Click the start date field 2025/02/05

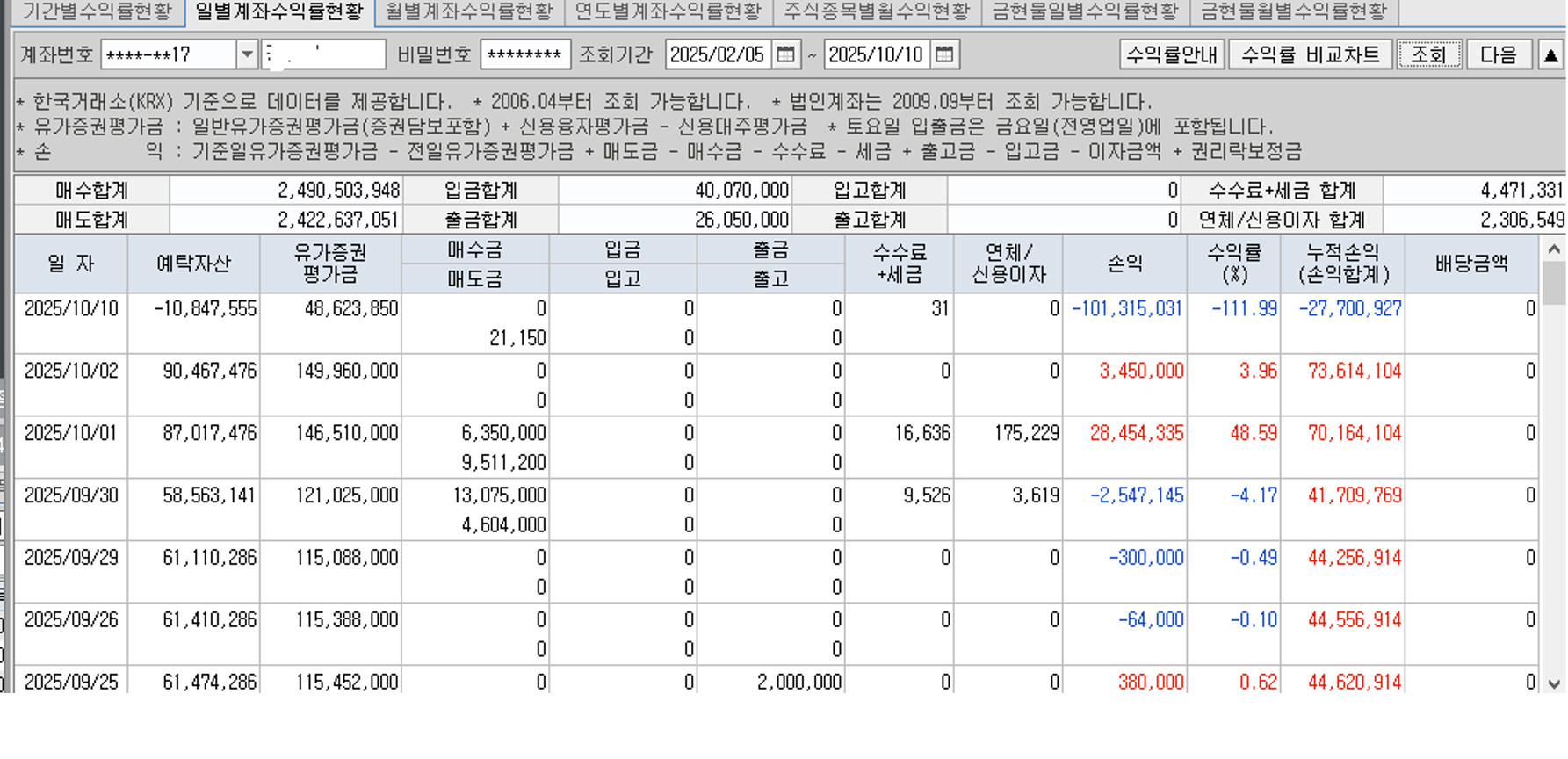718,54
